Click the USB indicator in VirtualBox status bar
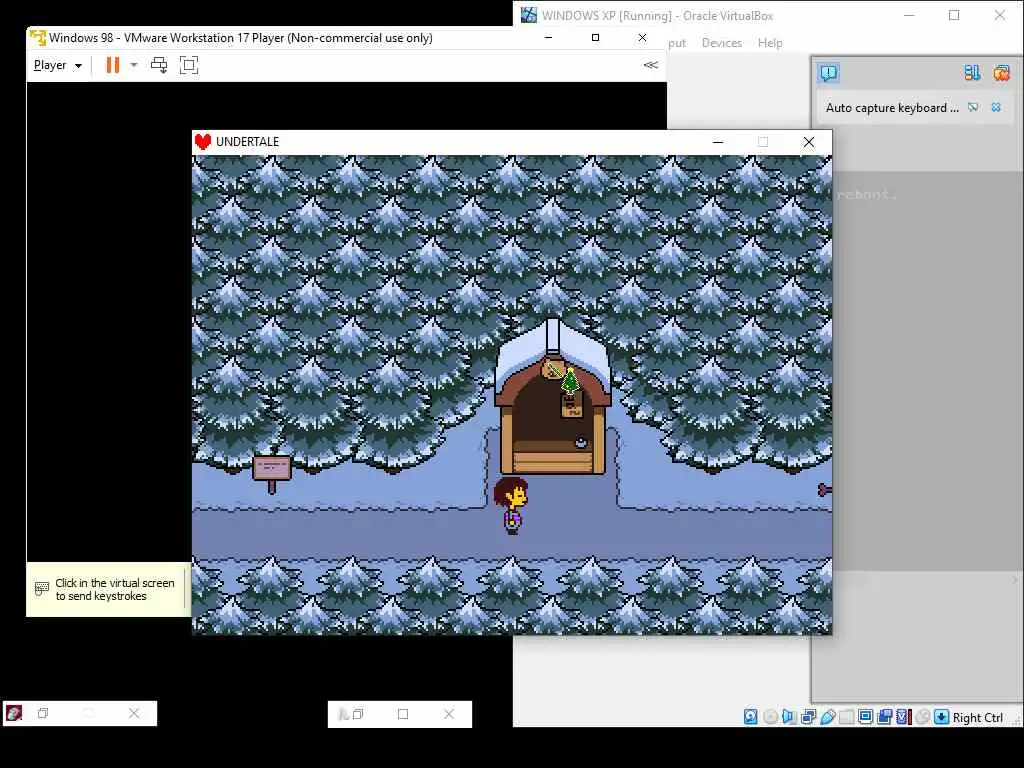Image resolution: width=1024 pixels, height=768 pixels. (x=828, y=717)
